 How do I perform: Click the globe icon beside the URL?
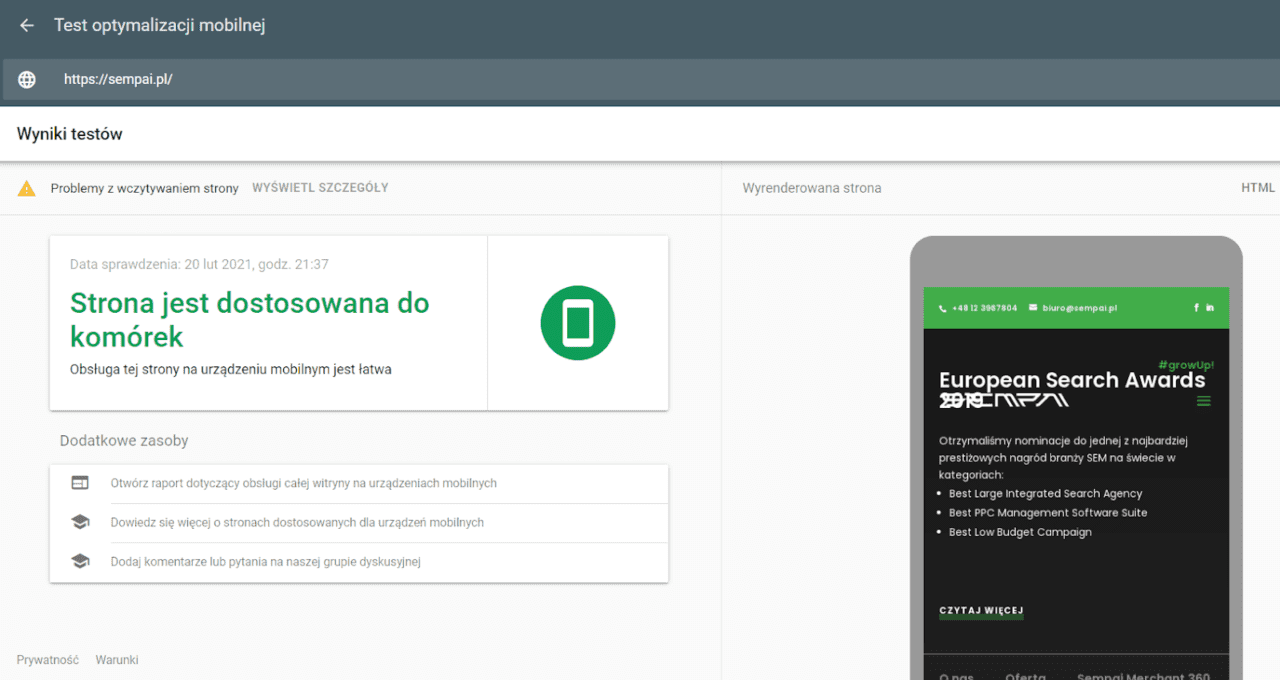click(27, 79)
